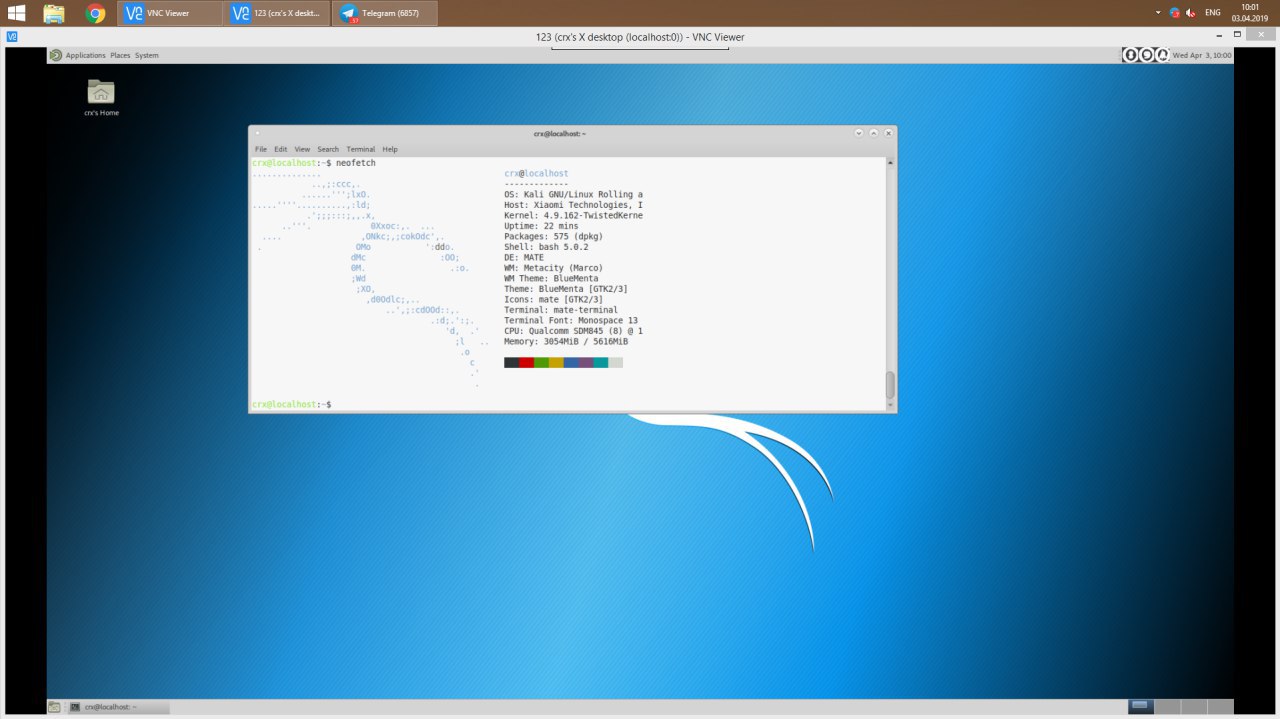1280x719 pixels.
Task: Minimize the mate-terminal window
Action: [x=859, y=133]
